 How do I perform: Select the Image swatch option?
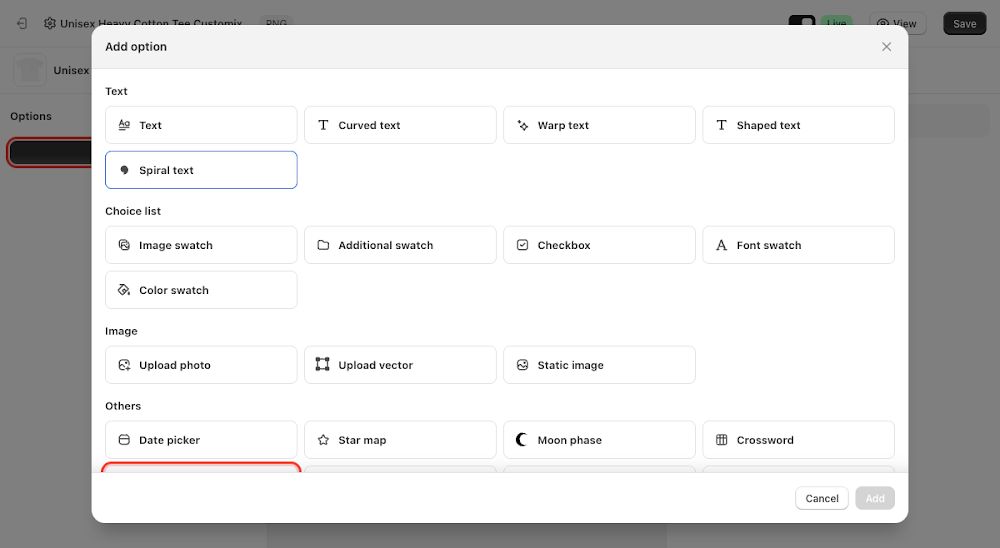point(201,245)
